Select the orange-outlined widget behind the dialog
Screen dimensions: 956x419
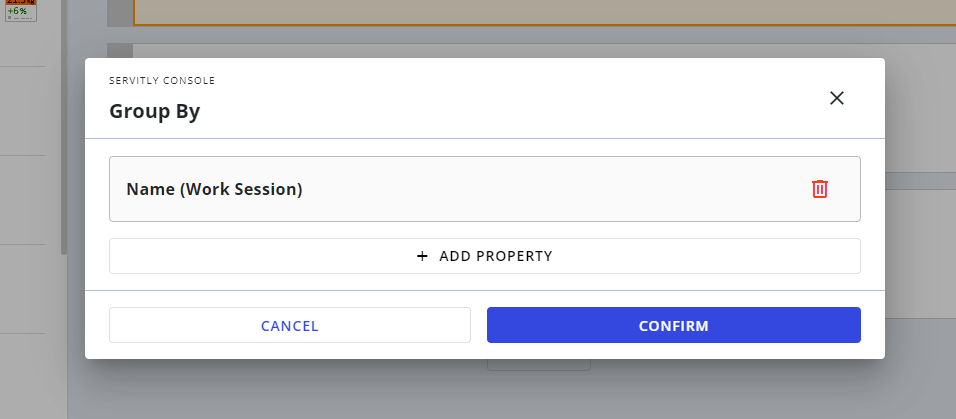544,12
